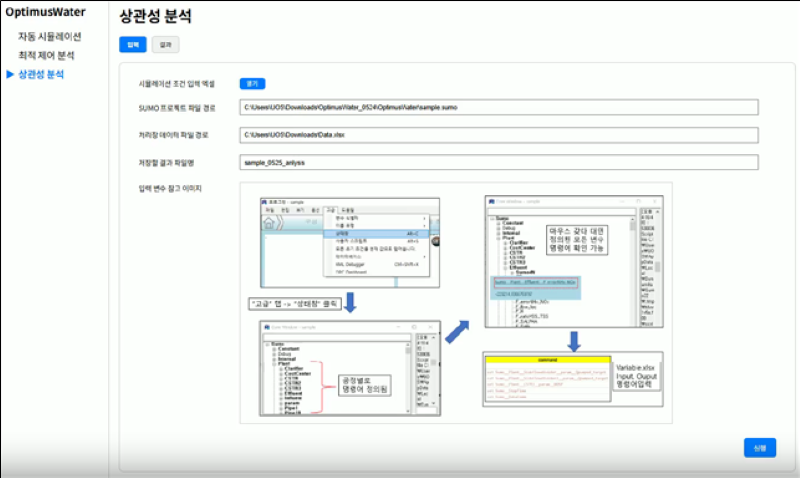Click the OptimusWater app title

pos(45,13)
